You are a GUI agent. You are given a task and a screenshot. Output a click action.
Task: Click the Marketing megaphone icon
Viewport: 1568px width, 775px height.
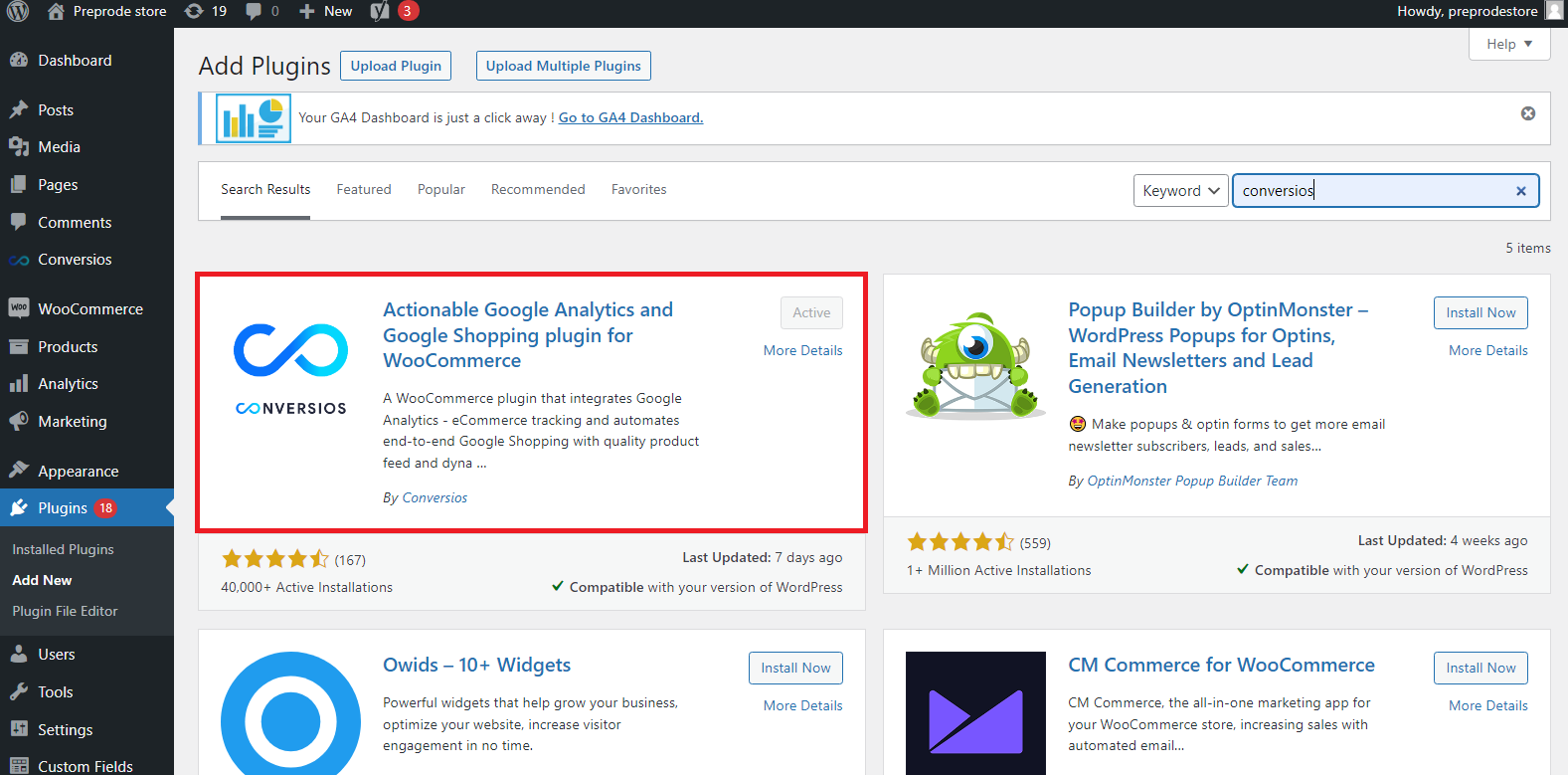click(x=19, y=421)
